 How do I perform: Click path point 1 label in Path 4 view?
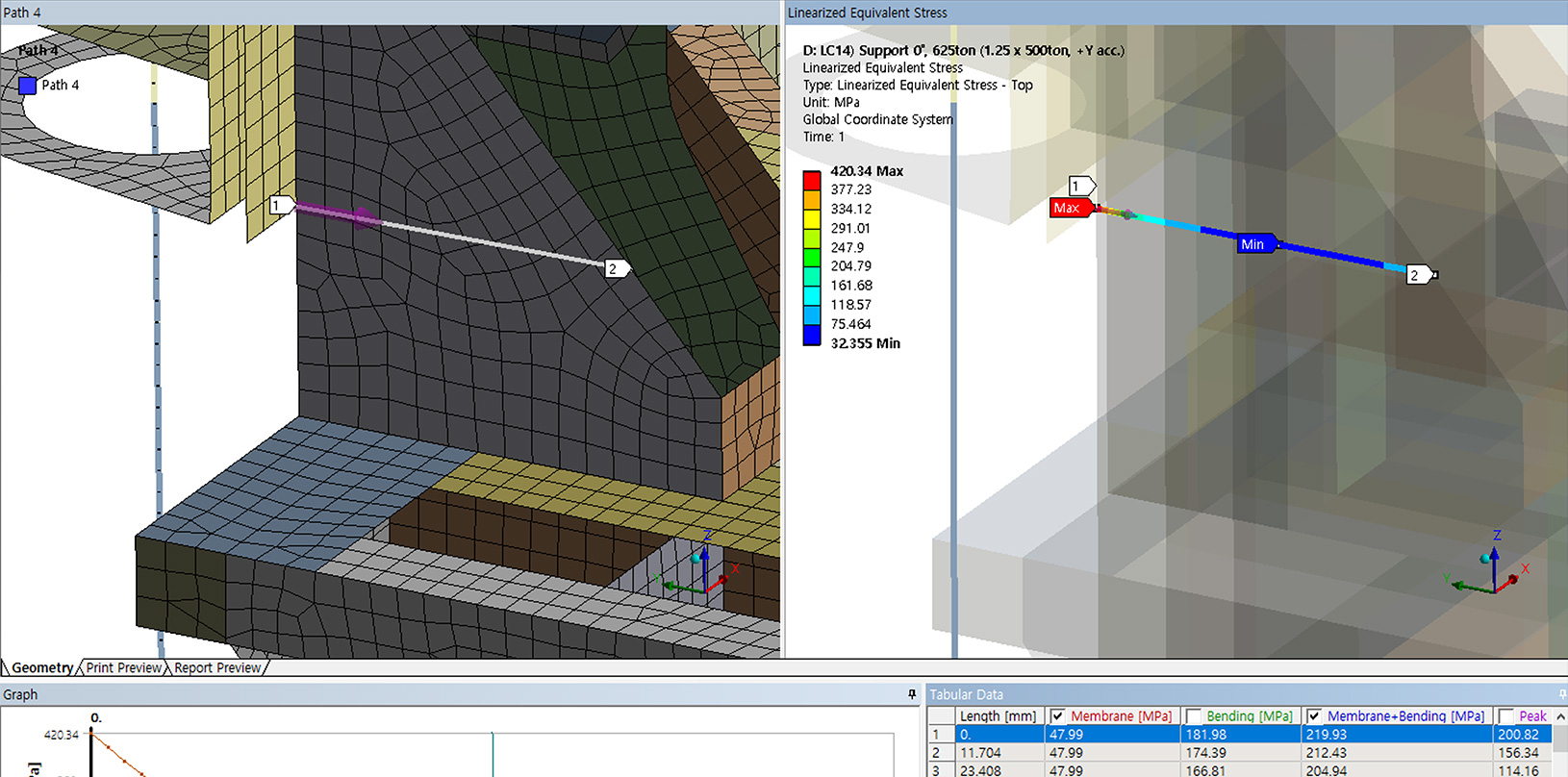(x=282, y=205)
